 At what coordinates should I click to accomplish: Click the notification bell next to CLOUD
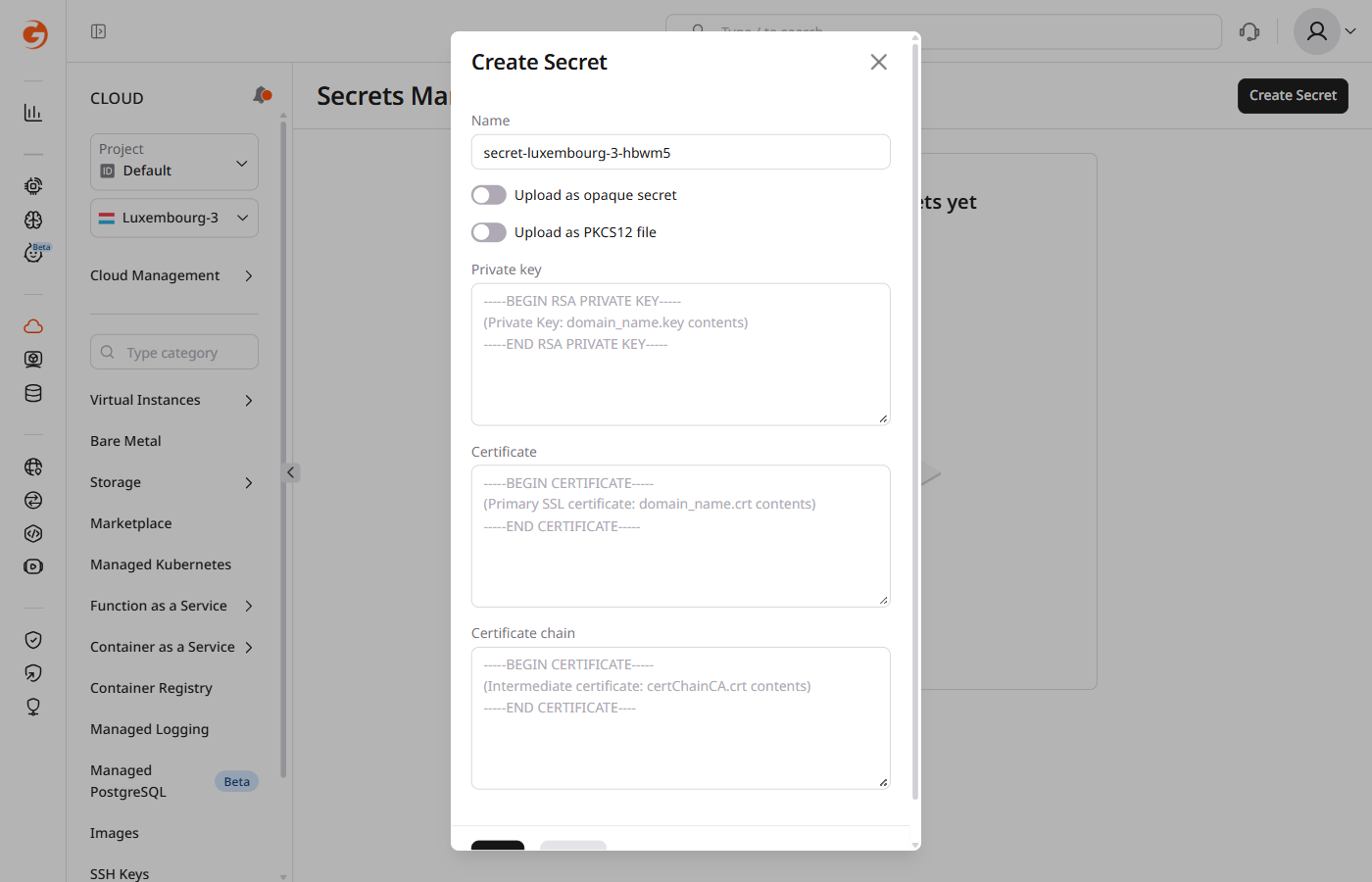point(262,95)
